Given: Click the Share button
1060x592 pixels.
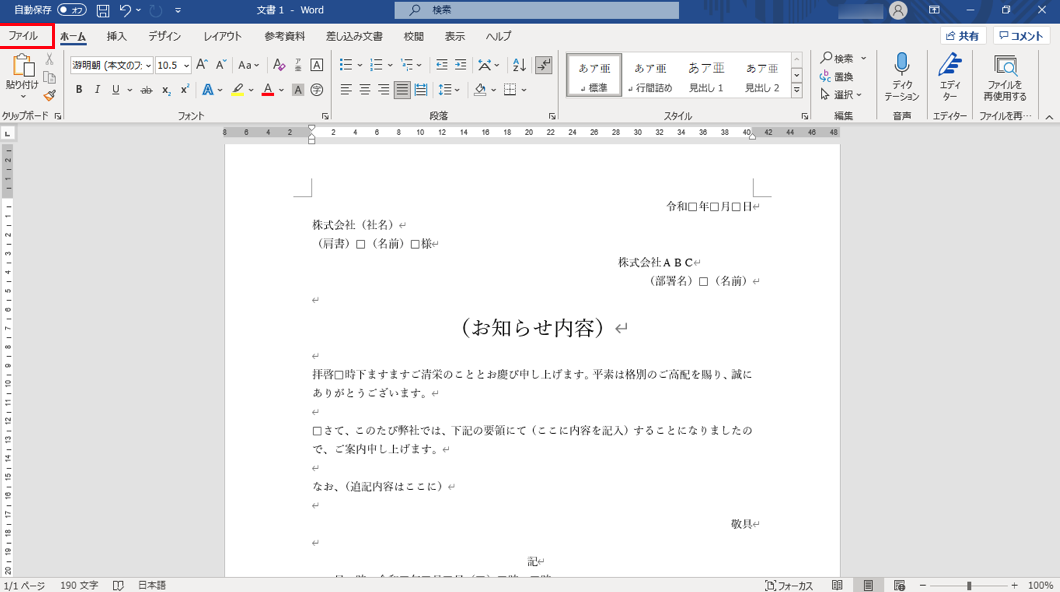Looking at the screenshot, I should tap(963, 36).
